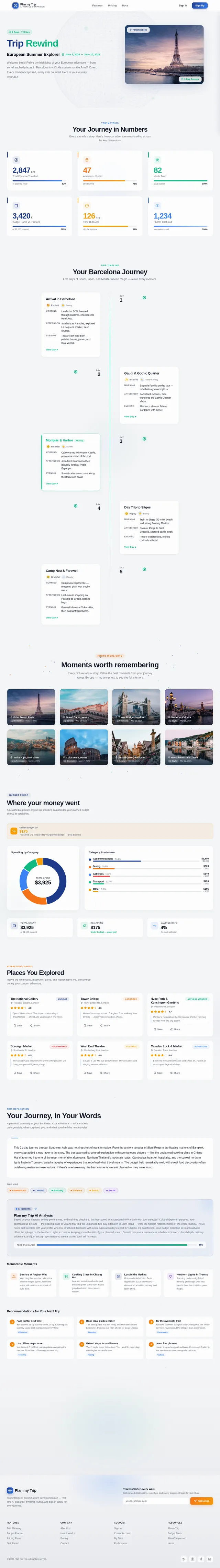Click the Time Outdoors clock icon
The height and width of the screenshot is (1568, 220).
(87, 206)
